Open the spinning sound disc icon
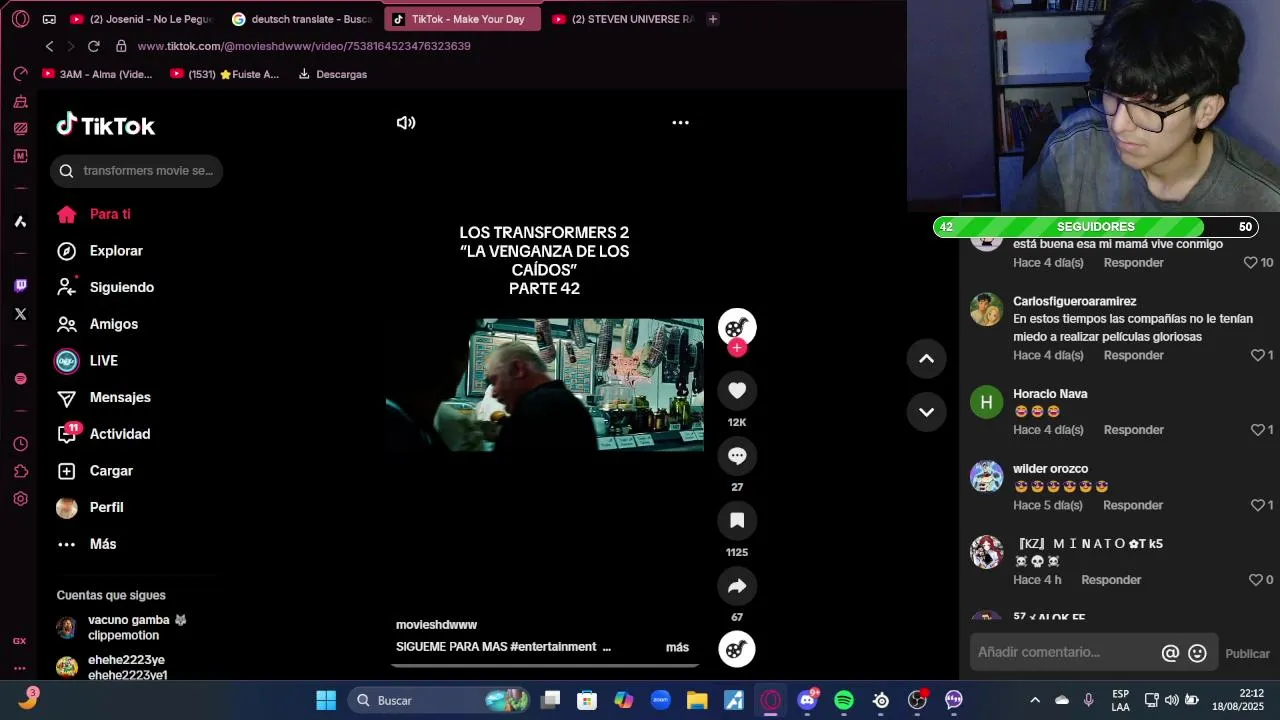The height and width of the screenshot is (720, 1280). click(x=737, y=650)
